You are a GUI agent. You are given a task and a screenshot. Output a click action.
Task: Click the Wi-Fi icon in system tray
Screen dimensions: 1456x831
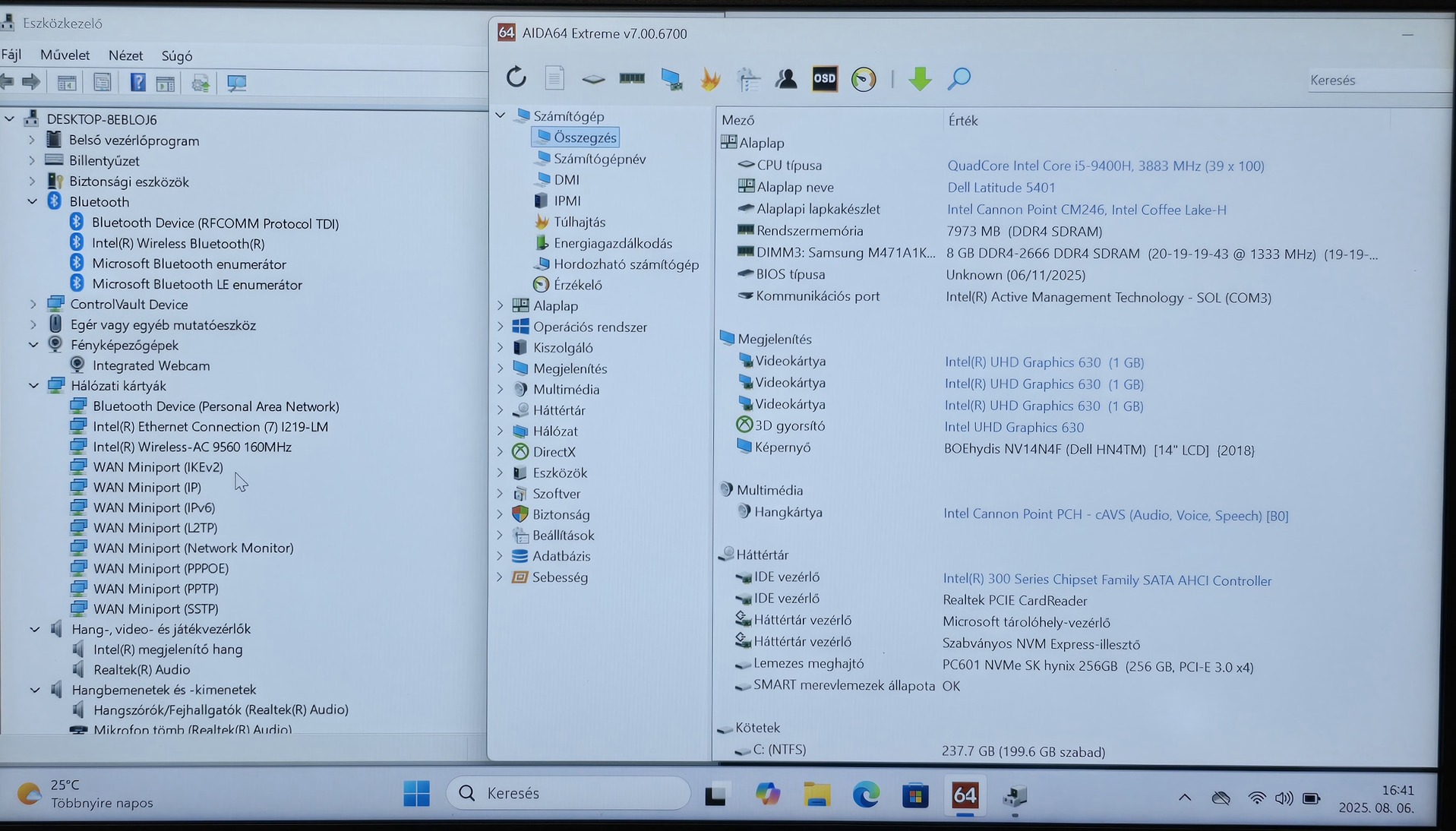(x=1257, y=798)
